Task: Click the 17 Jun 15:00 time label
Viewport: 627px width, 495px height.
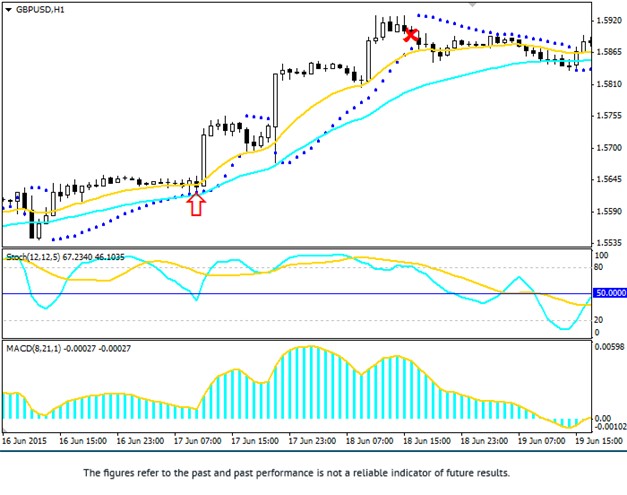Action: point(255,441)
